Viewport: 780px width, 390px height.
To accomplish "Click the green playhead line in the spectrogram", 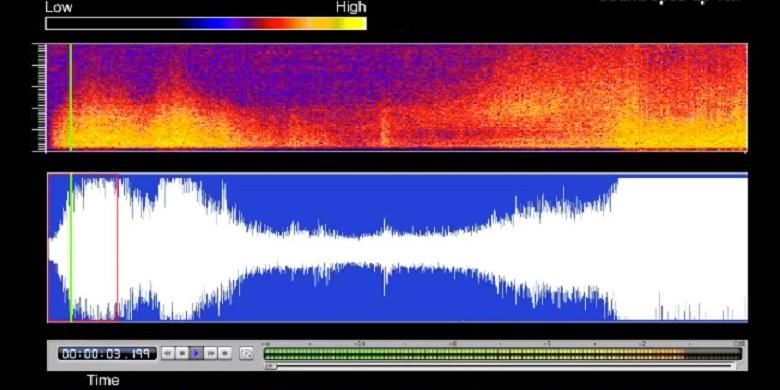I will click(71, 98).
